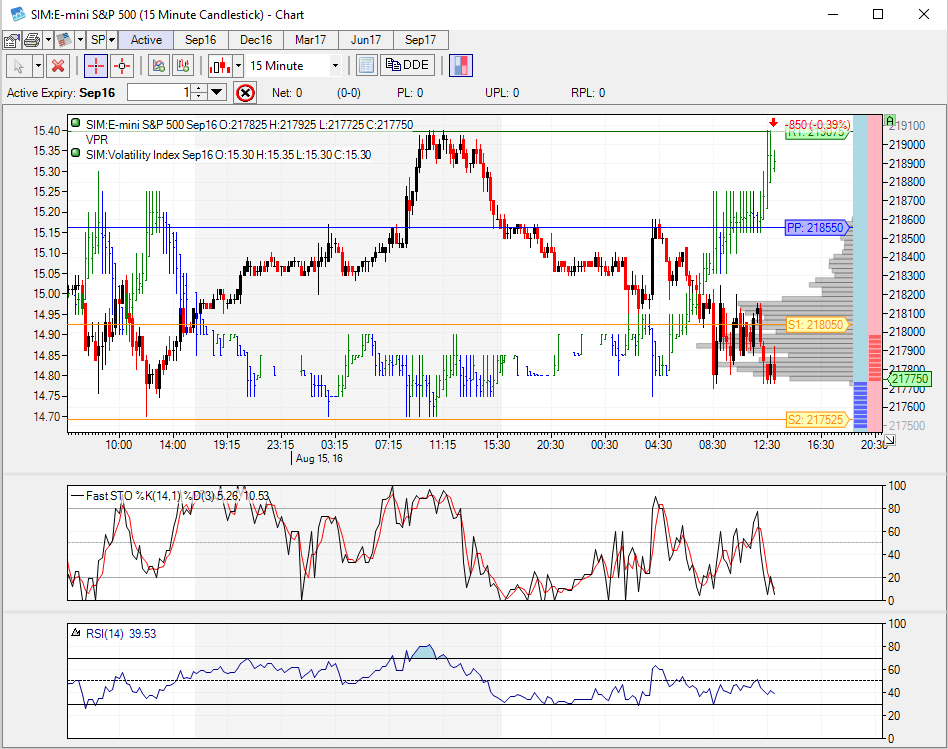The image size is (948, 749).
Task: Click the add study bars icon
Action: tap(182, 66)
